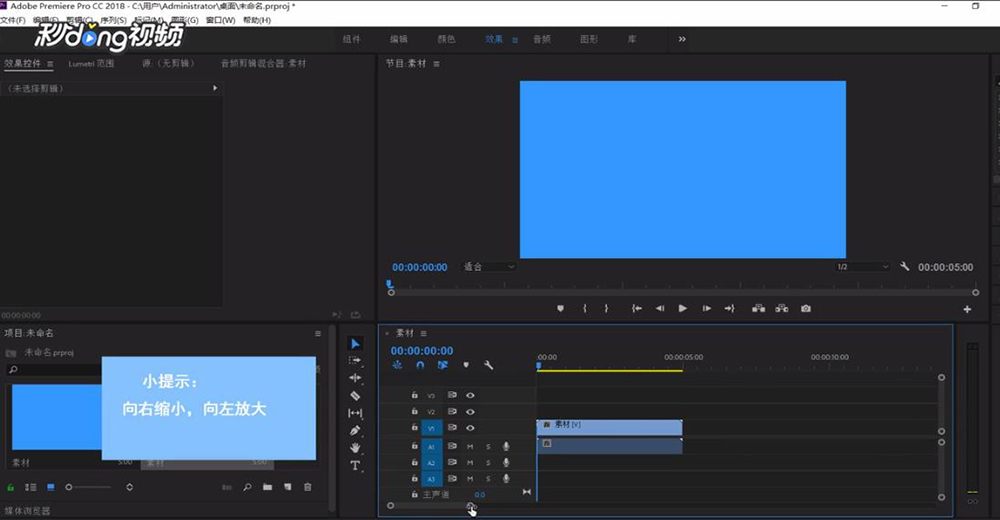Hide track V3 with eye icon
Image resolution: width=1000 pixels, height=520 pixels.
click(470, 395)
